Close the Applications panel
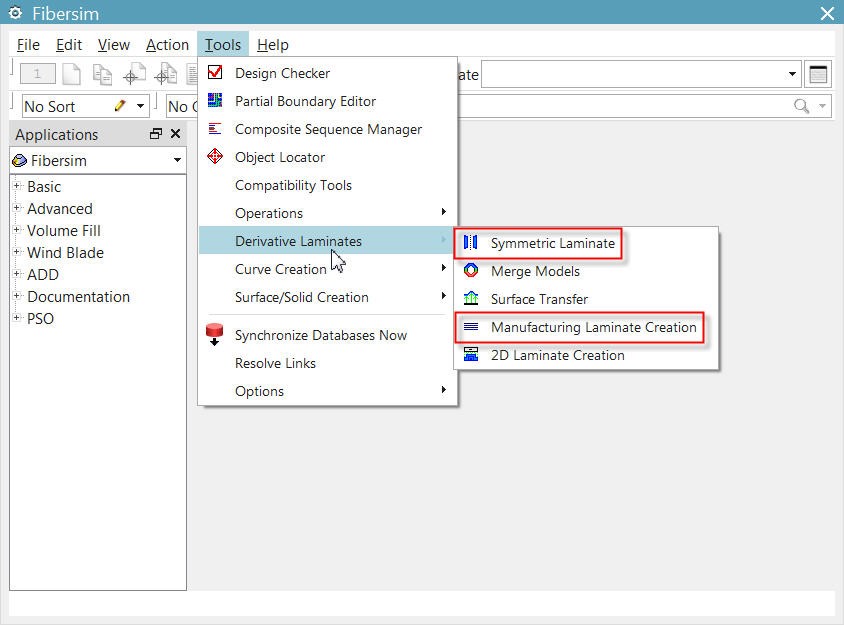The width and height of the screenshot is (844, 625). pyautogui.click(x=176, y=134)
